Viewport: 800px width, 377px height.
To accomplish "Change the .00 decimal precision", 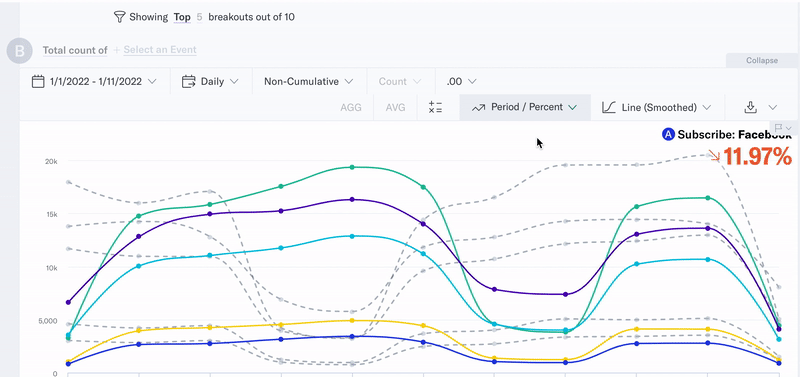I will 461,82.
